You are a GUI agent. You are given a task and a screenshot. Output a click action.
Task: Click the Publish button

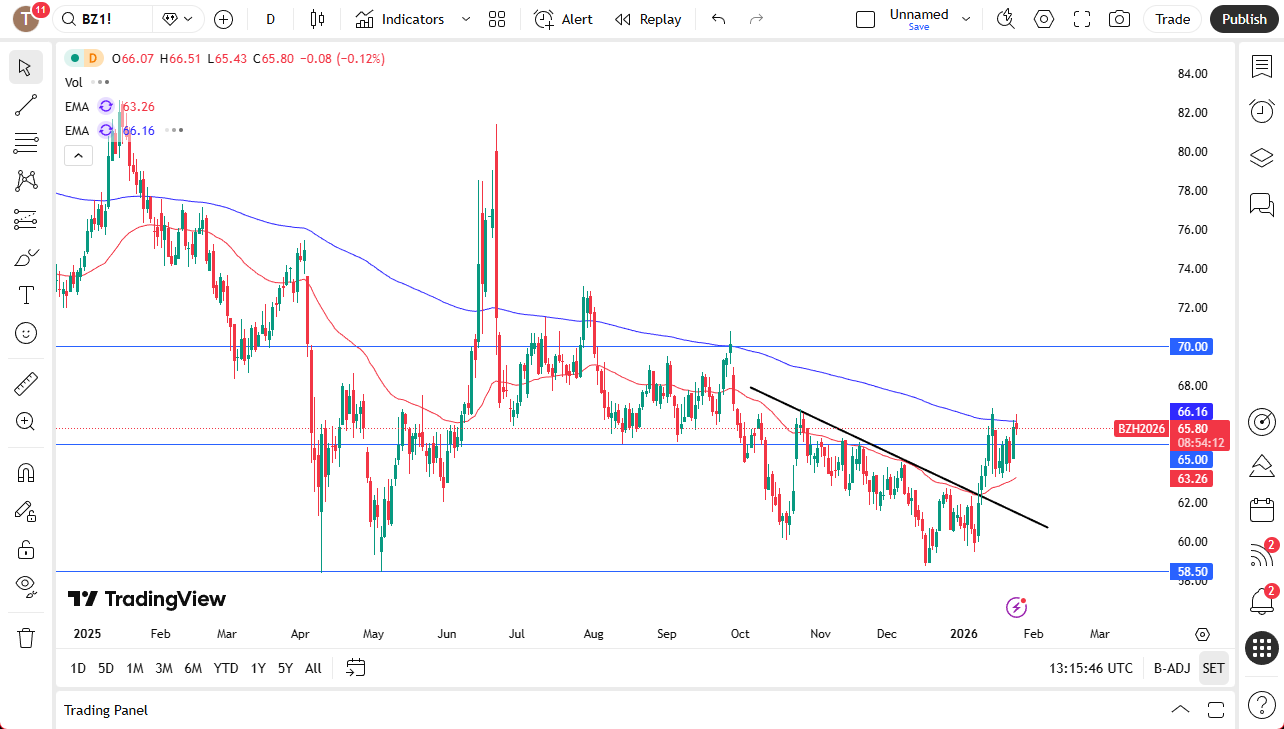tap(1244, 19)
